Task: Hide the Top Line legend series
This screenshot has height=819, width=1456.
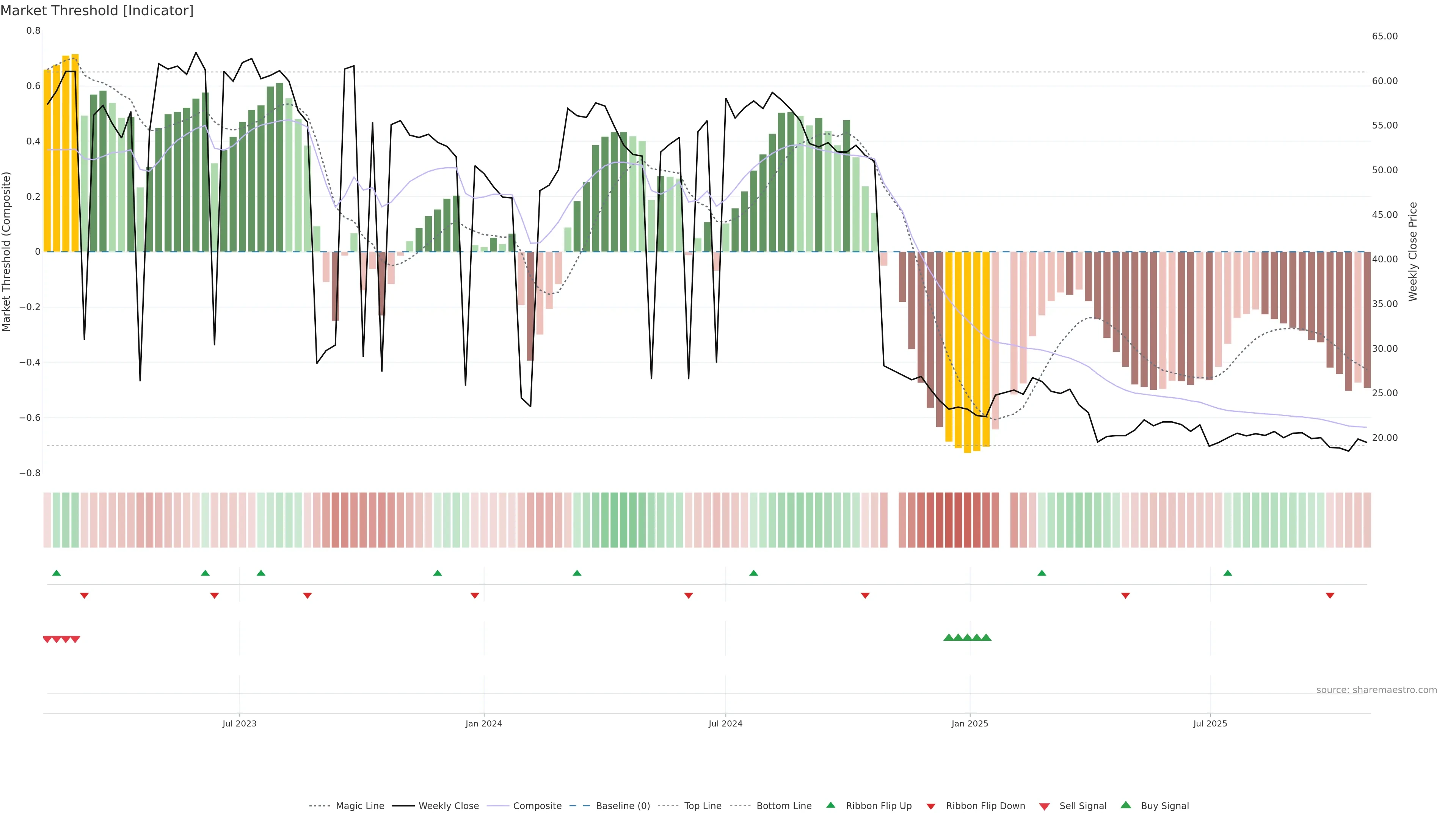Action: tap(703, 806)
